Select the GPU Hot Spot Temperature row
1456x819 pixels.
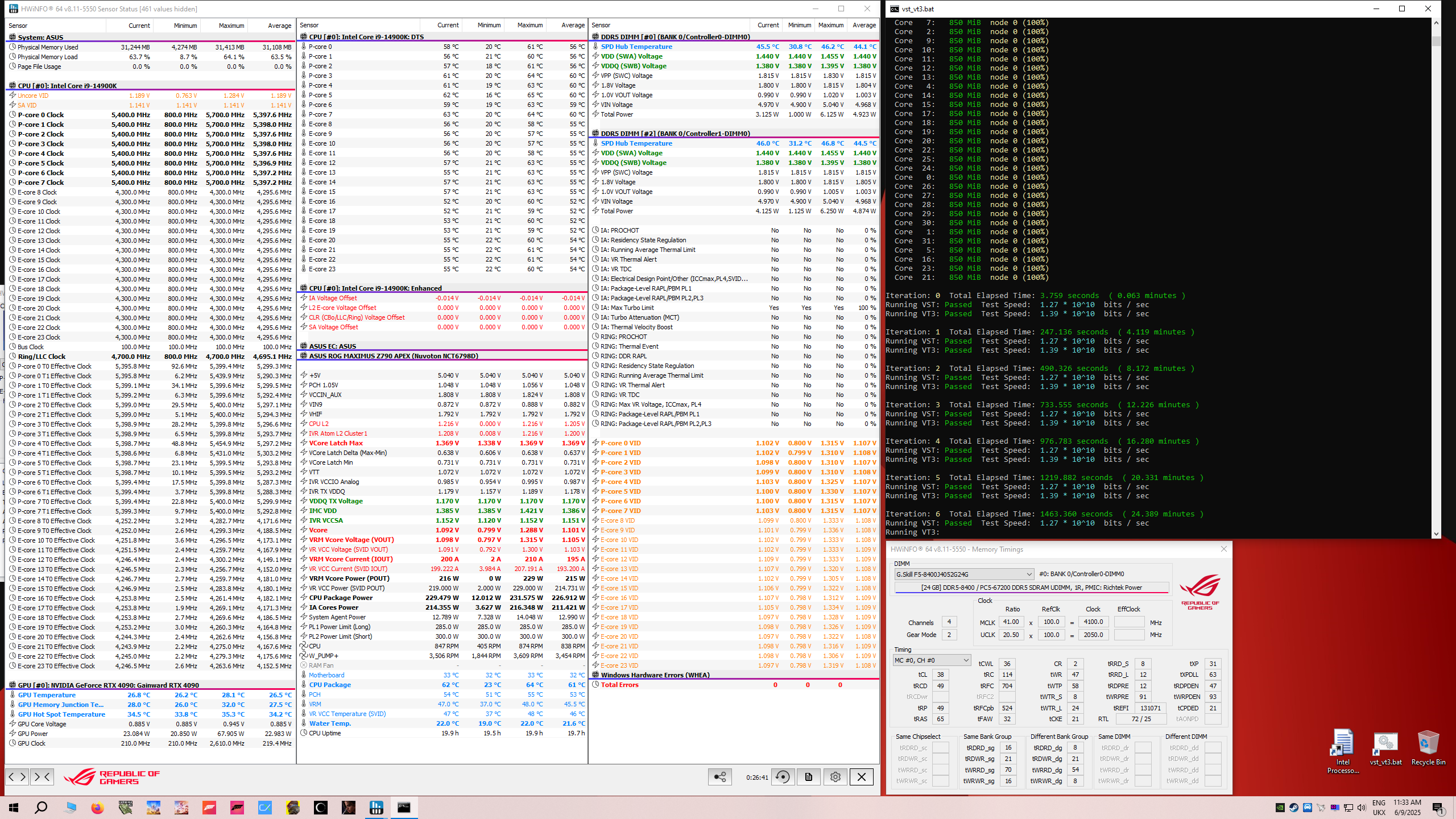click(151, 714)
